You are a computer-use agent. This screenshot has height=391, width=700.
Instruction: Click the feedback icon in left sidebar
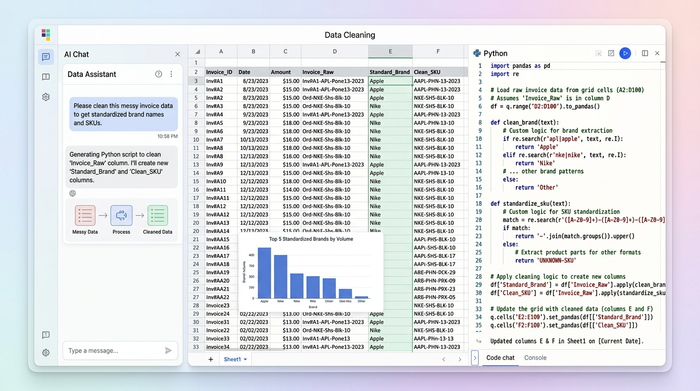pos(46,335)
